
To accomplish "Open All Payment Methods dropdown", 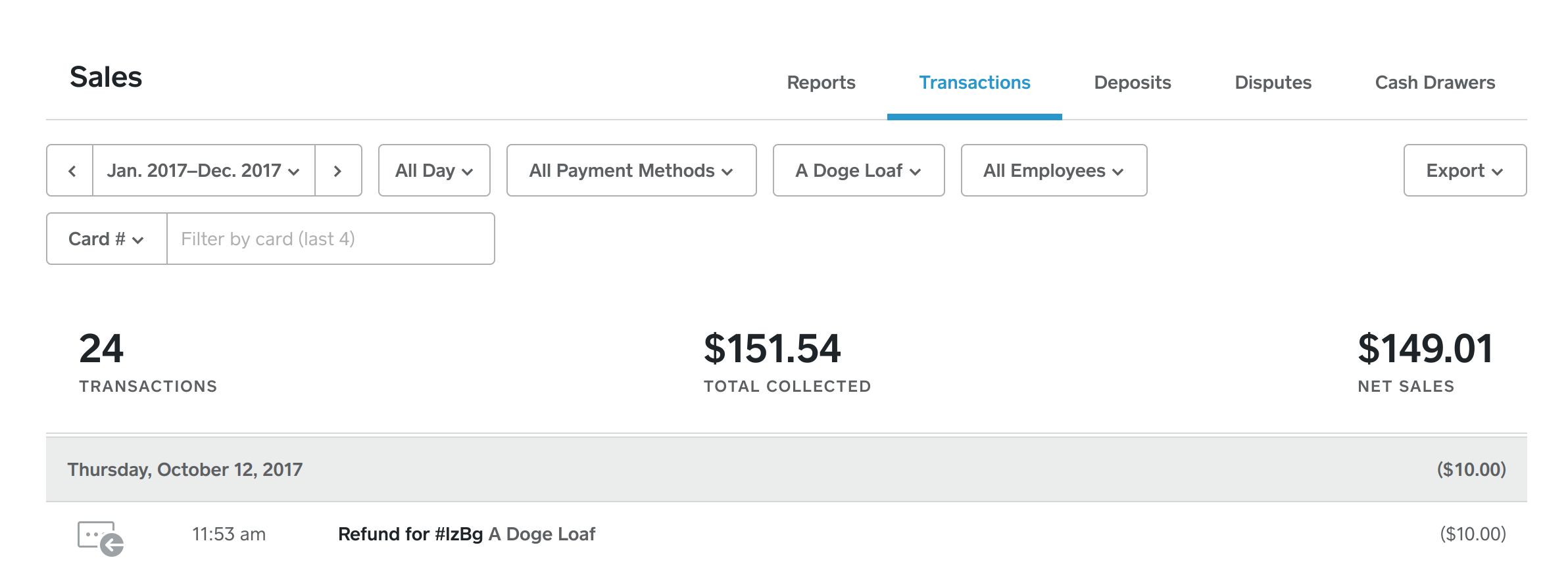I will click(x=631, y=171).
